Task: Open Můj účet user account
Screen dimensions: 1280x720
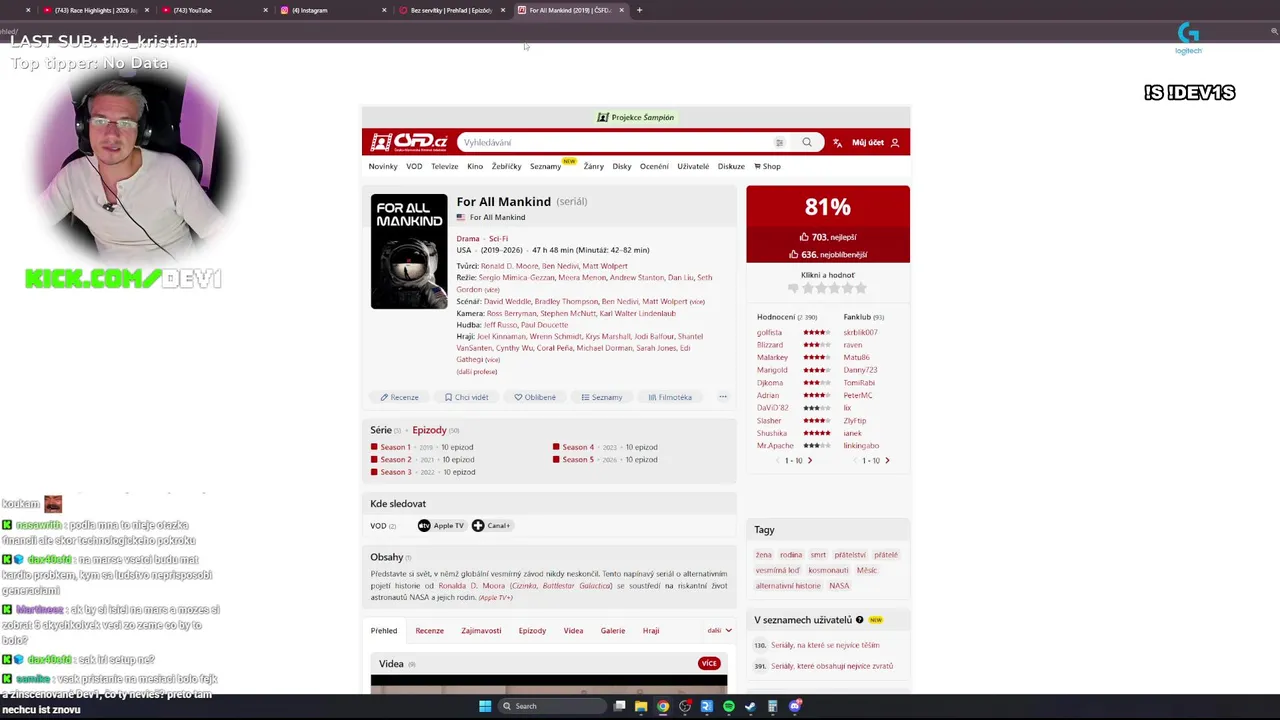Action: coord(876,143)
